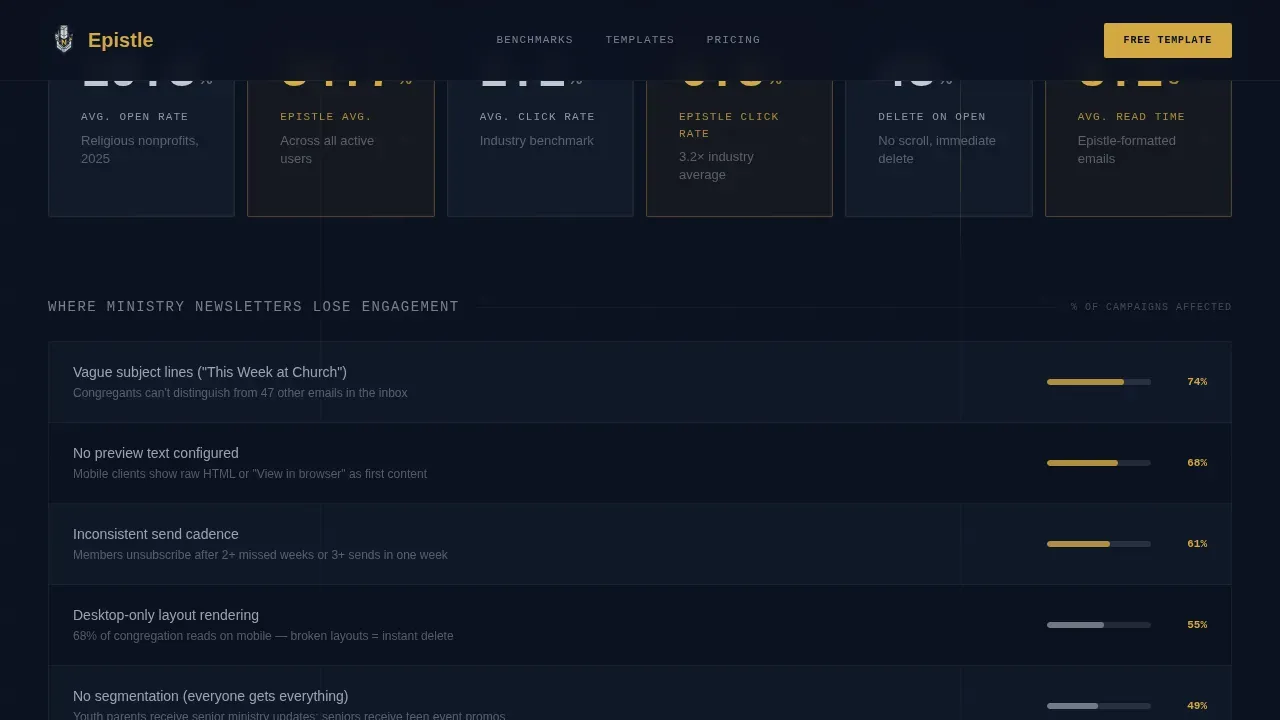Open the Benchmarks nav item
This screenshot has width=1280, height=720.
pyautogui.click(x=535, y=40)
